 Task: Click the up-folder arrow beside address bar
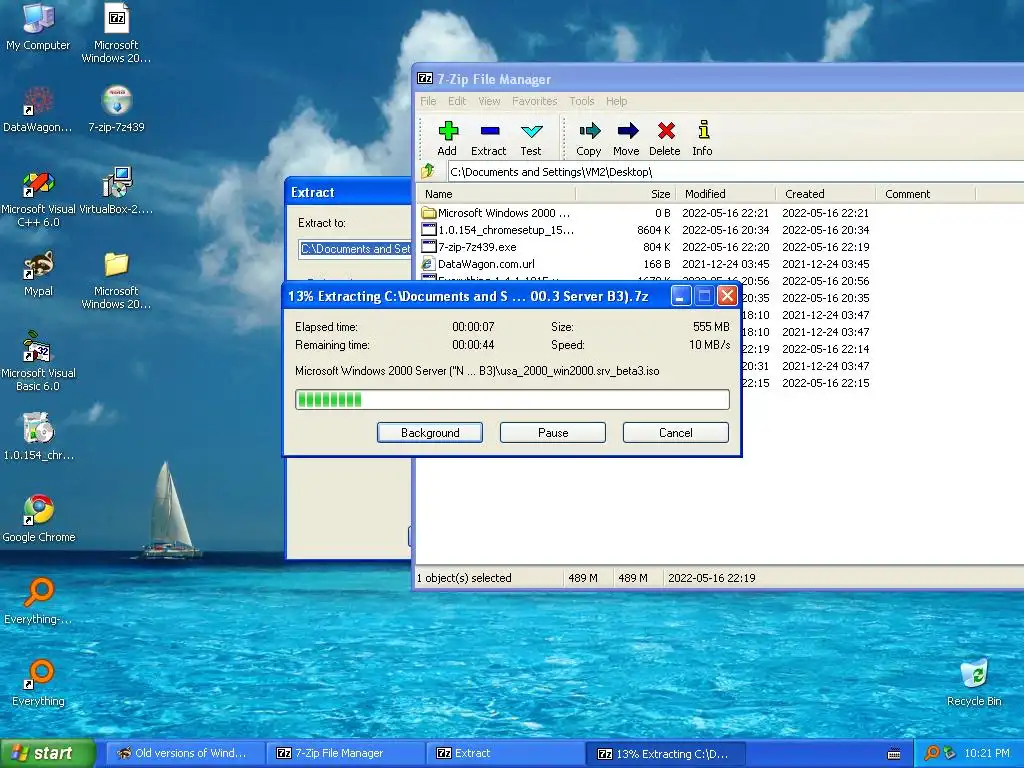pos(428,172)
